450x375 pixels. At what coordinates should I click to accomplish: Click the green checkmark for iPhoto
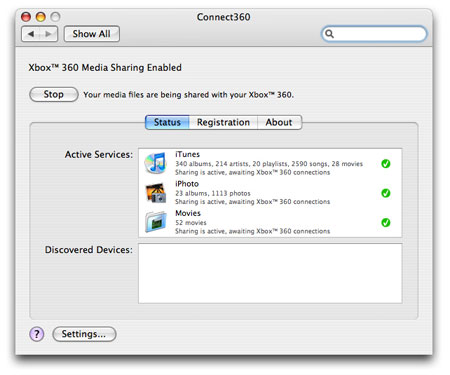386,193
